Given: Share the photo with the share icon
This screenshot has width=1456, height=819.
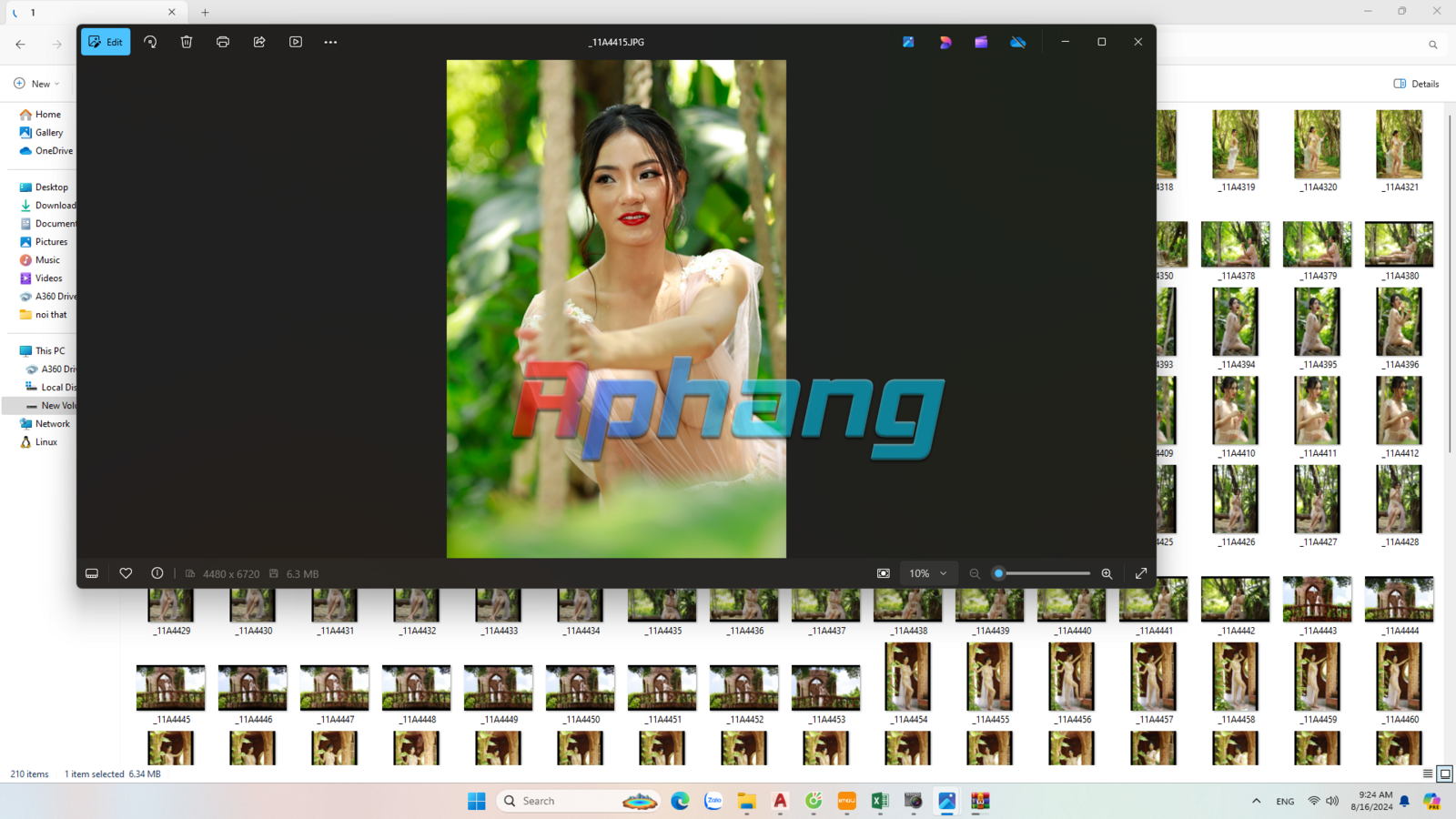Looking at the screenshot, I should (259, 42).
